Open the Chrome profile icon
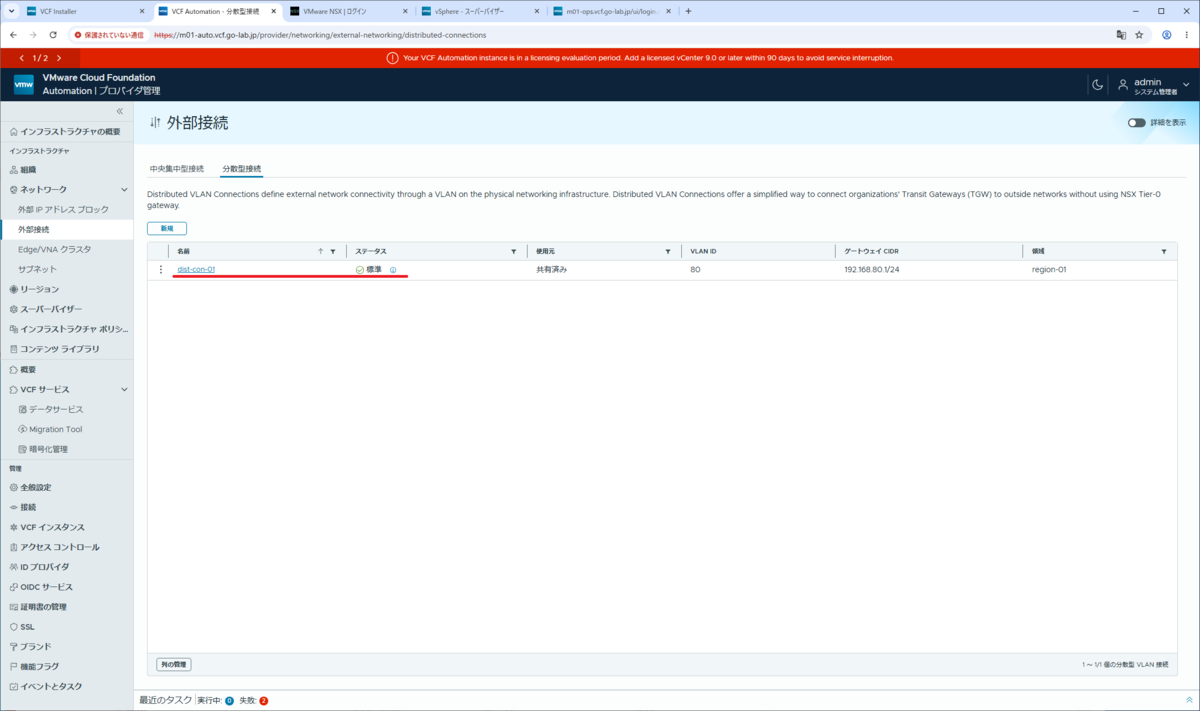 pos(1166,34)
